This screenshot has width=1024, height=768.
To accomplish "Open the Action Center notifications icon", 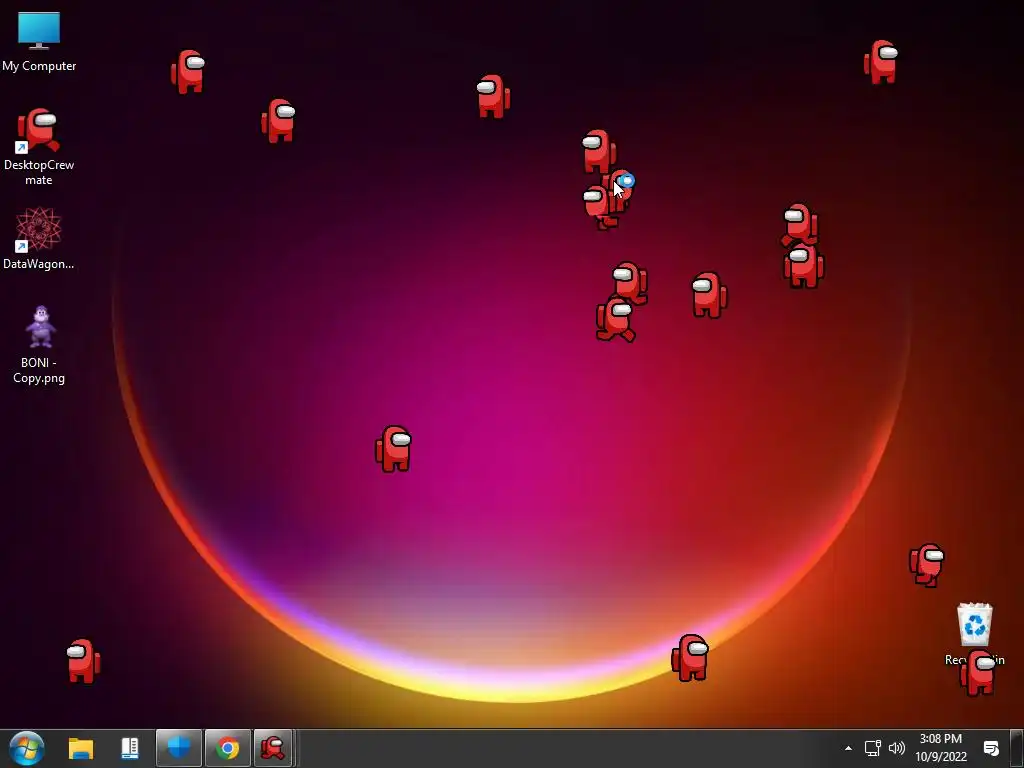I will pos(991,748).
